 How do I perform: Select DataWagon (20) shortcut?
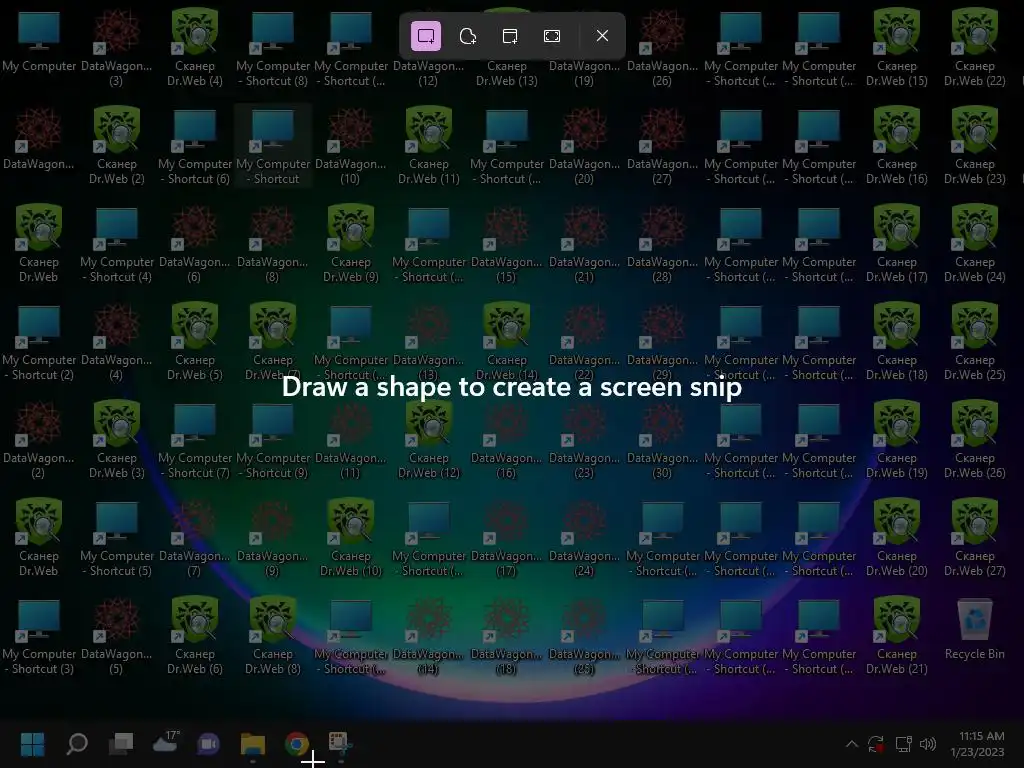click(x=584, y=146)
